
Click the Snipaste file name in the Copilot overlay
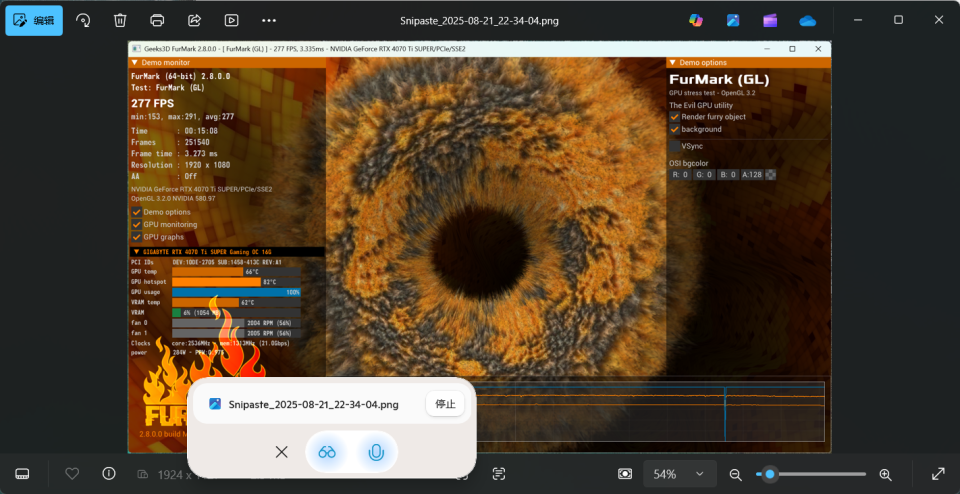313,405
